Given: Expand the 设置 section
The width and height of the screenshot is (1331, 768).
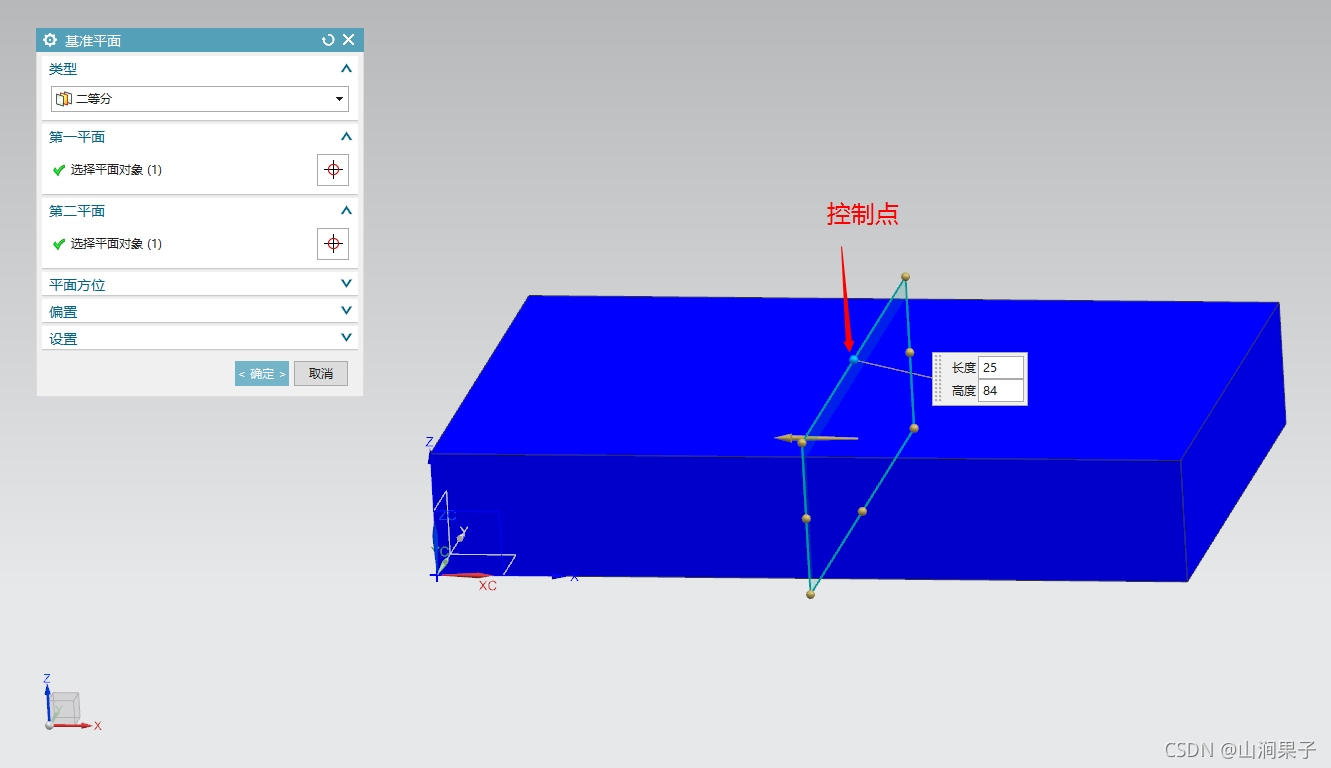Looking at the screenshot, I should [346, 338].
